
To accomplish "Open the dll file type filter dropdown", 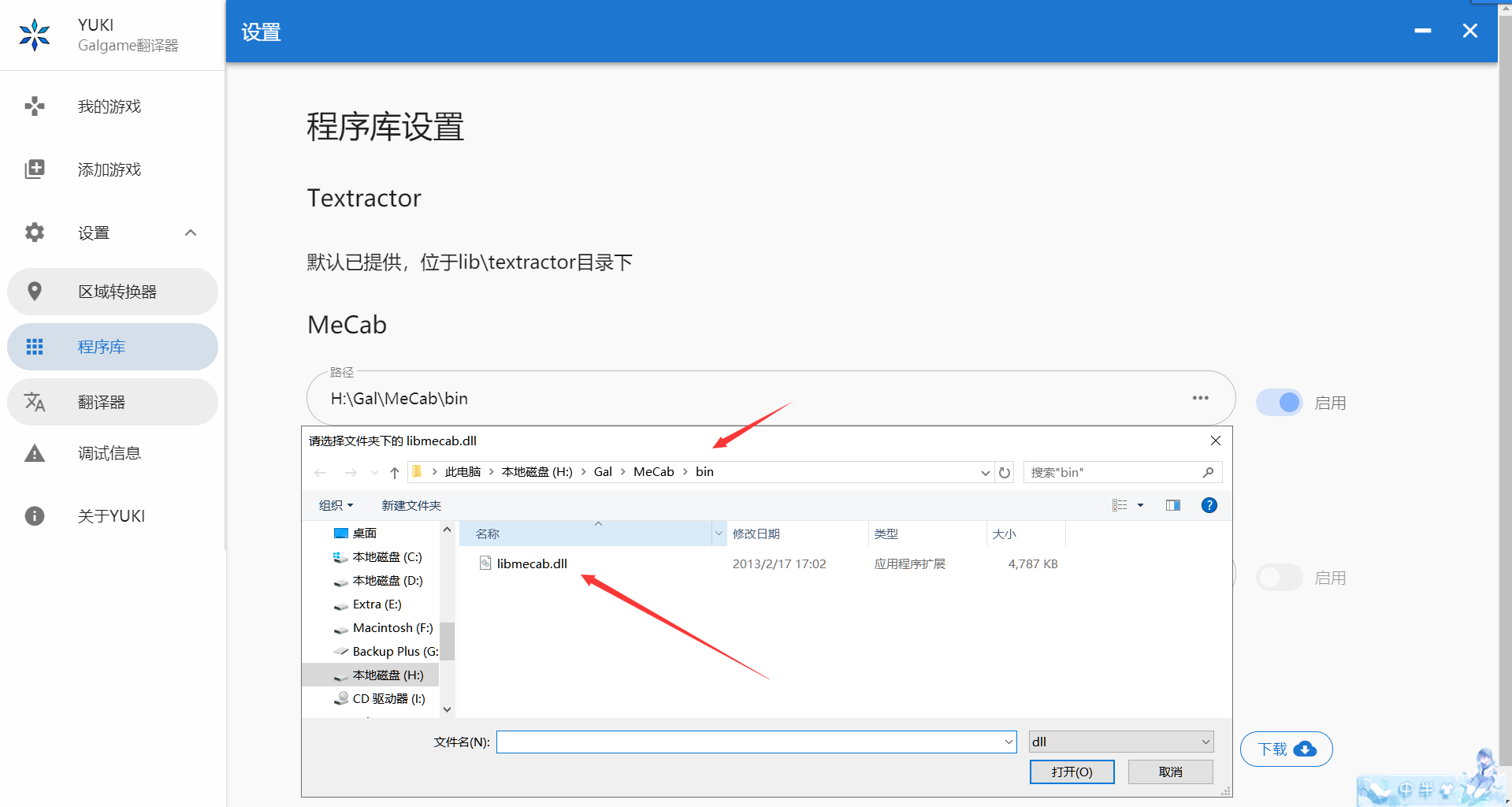I will pos(1206,742).
